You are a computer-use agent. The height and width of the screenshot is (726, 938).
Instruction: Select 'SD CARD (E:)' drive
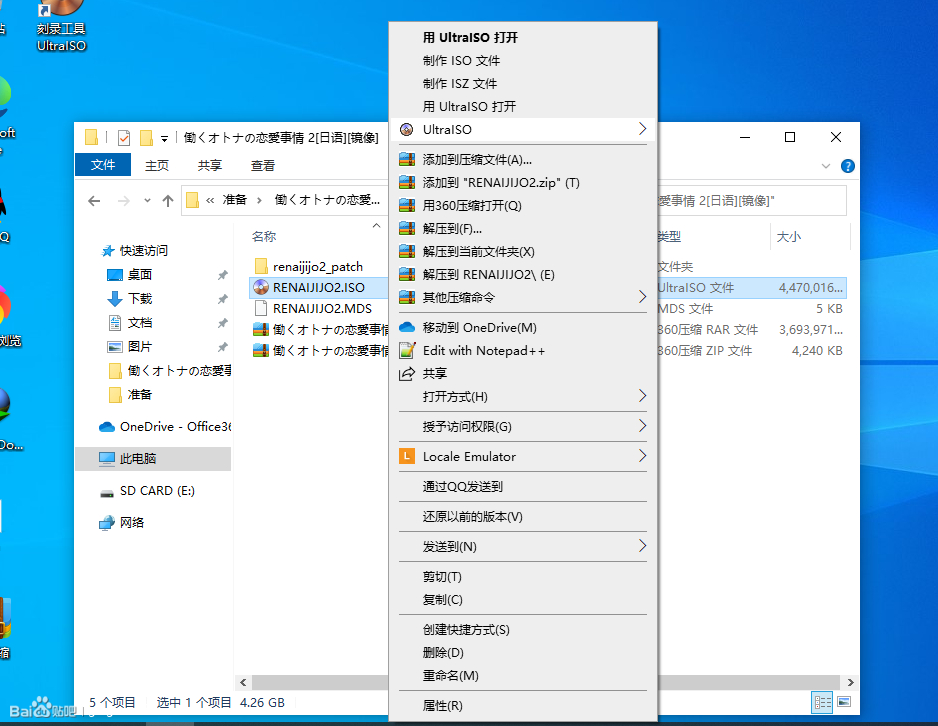pos(157,491)
